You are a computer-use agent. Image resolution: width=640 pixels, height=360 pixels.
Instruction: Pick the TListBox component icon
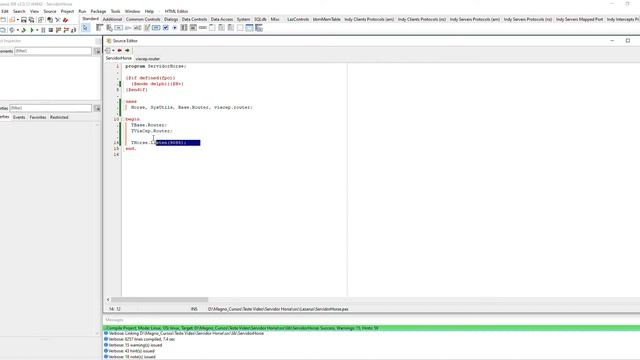[x=184, y=28]
